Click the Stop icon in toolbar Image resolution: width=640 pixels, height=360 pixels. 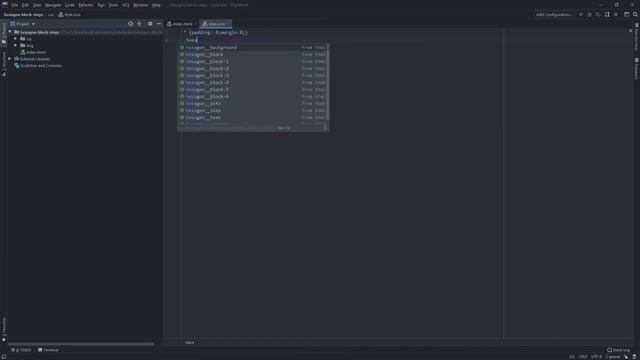(616, 14)
